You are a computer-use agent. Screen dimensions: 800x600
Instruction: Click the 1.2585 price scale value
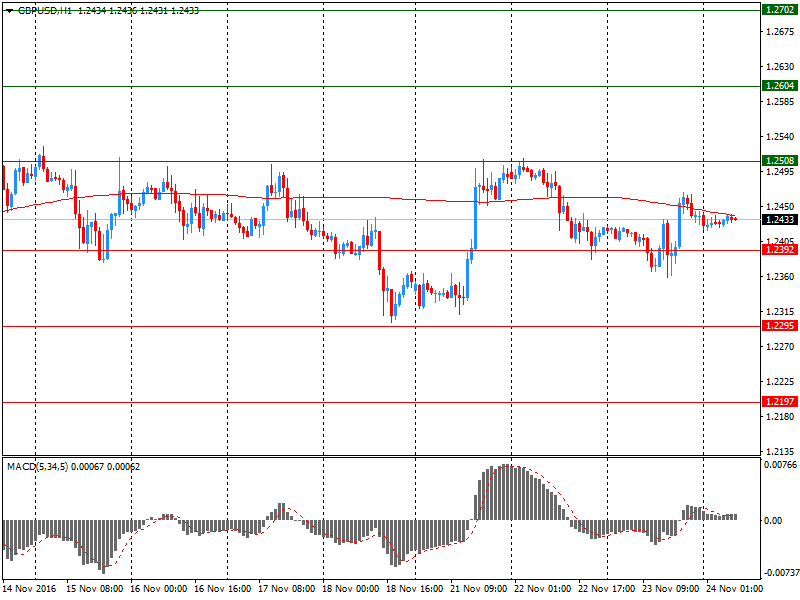(x=780, y=102)
